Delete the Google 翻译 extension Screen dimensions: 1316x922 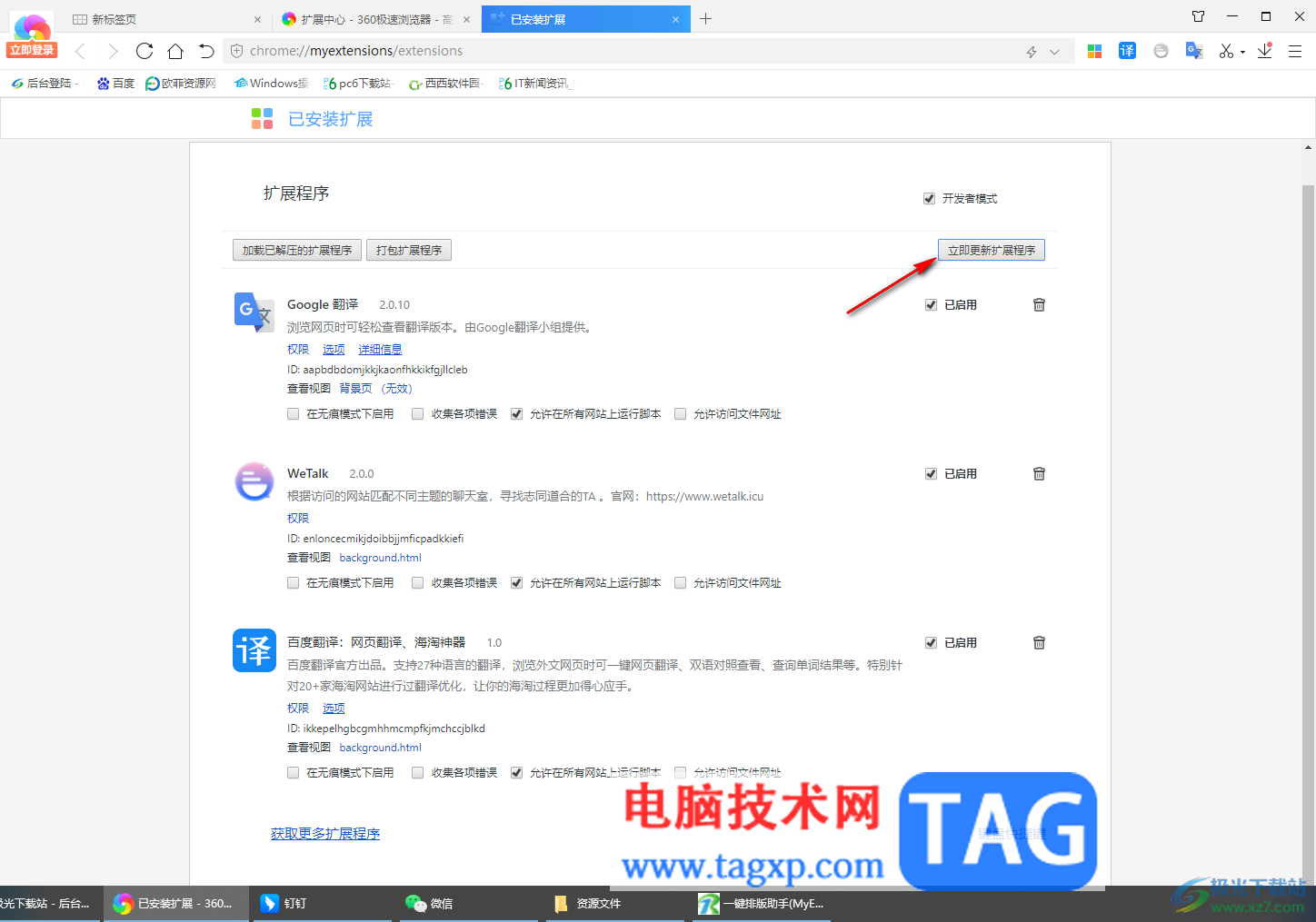(1039, 305)
